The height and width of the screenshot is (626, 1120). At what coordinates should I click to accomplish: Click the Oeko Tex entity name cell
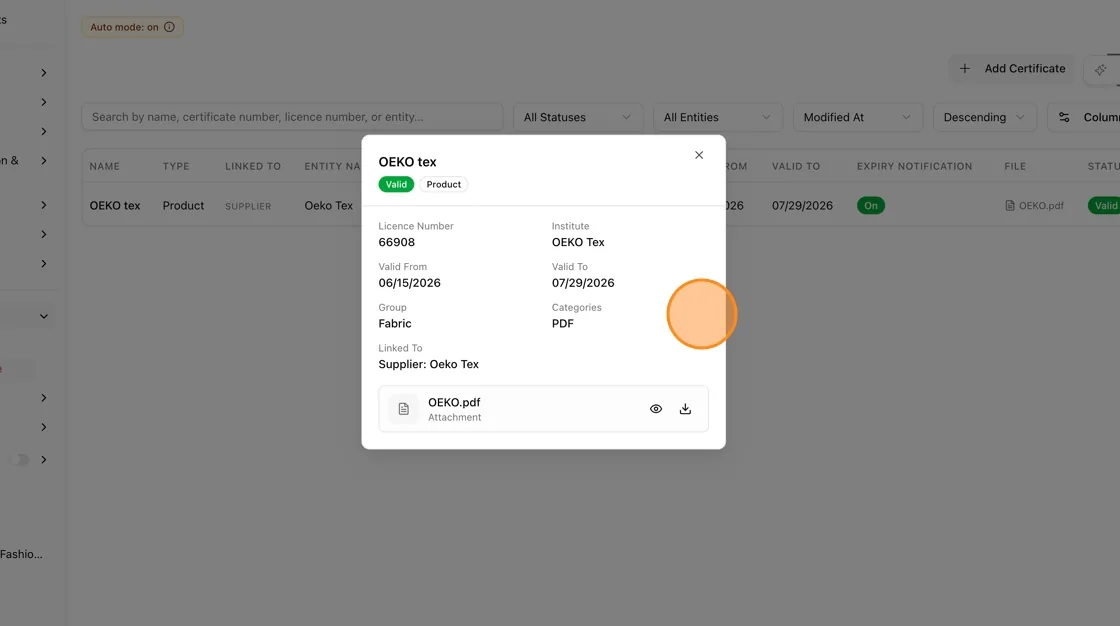pos(329,206)
